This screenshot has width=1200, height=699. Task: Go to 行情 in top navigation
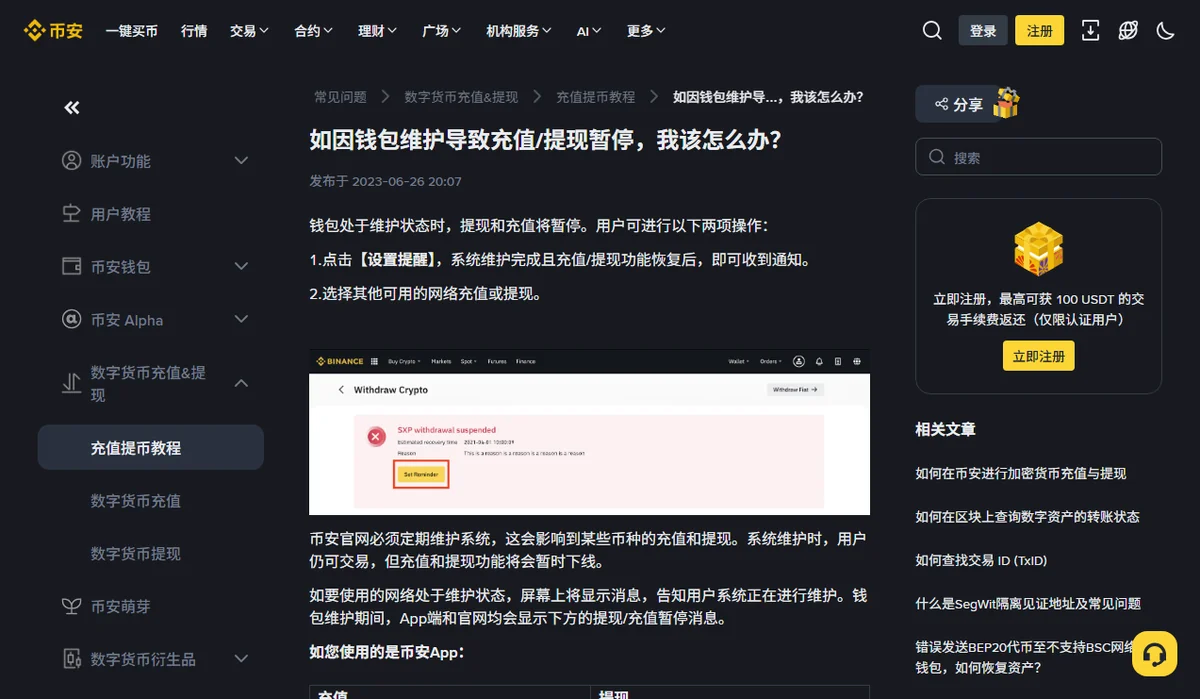click(194, 31)
